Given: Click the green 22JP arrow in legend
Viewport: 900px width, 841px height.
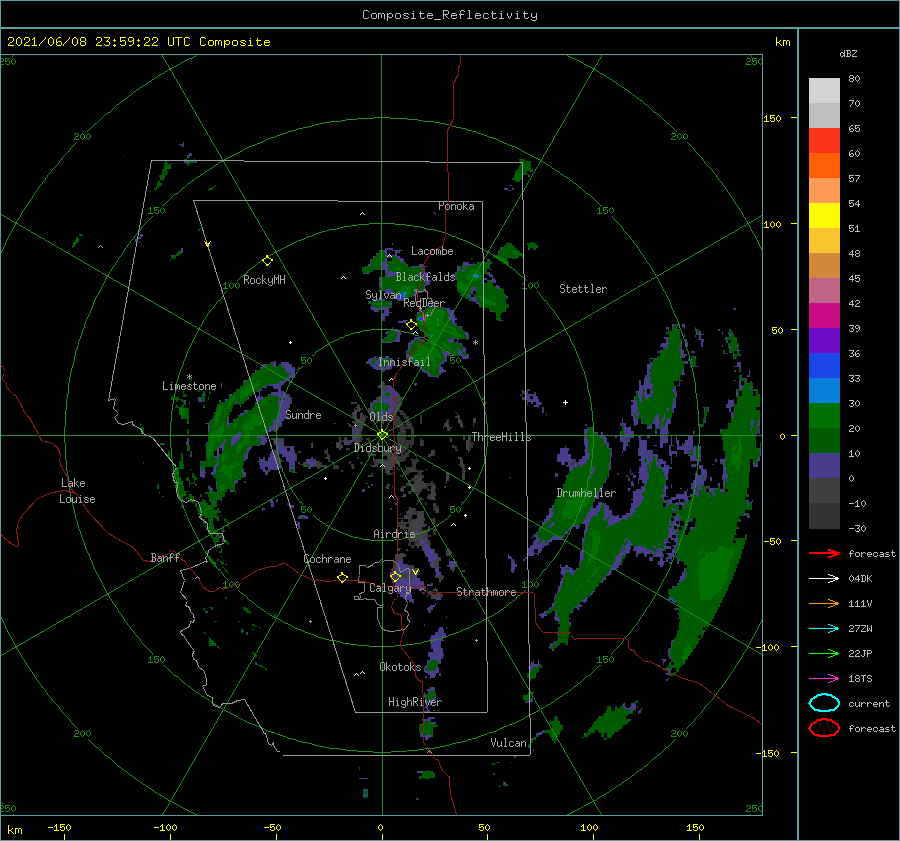Looking at the screenshot, I should (x=824, y=653).
